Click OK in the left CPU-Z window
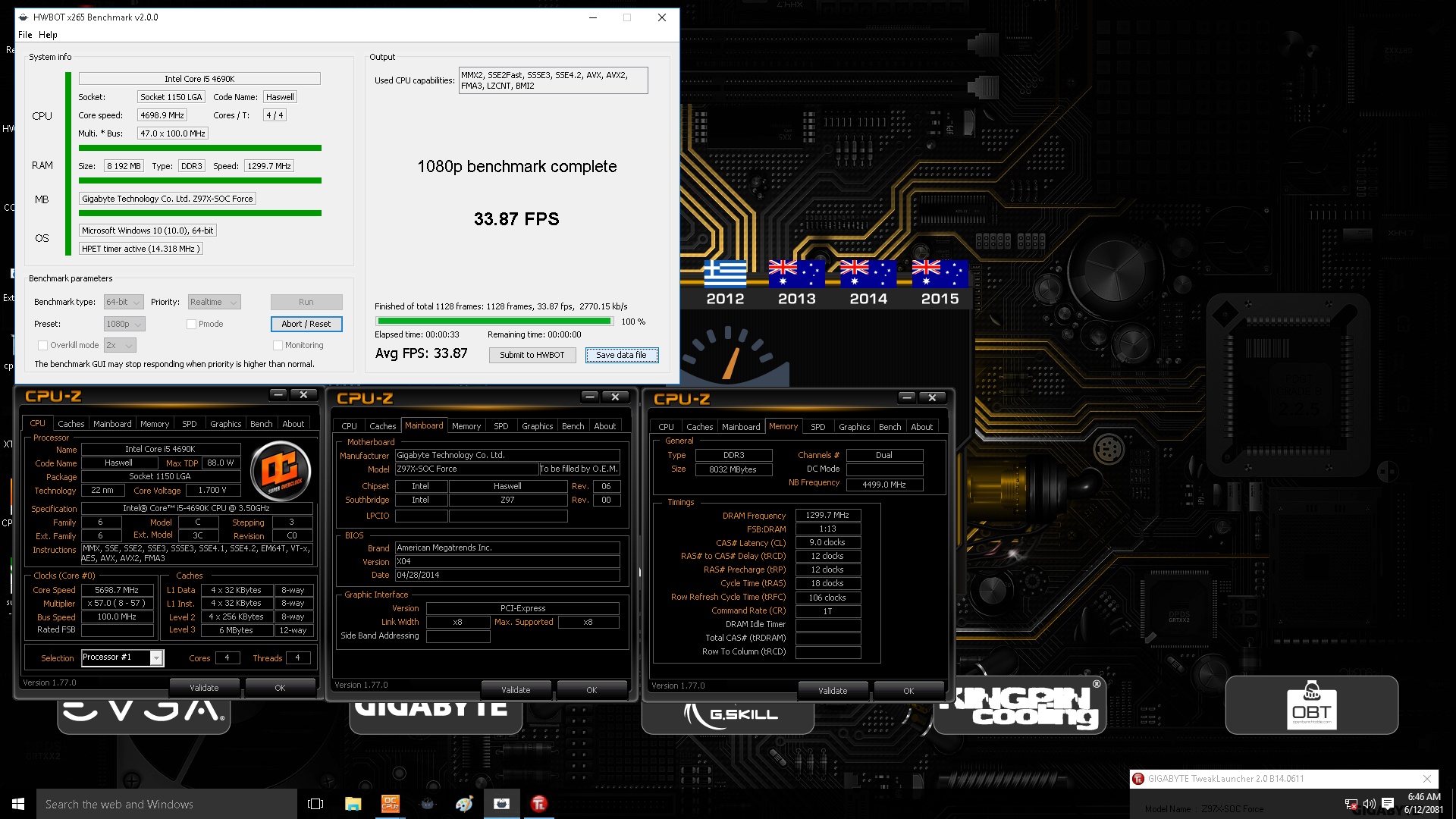Viewport: 1456px width, 819px height. point(280,689)
